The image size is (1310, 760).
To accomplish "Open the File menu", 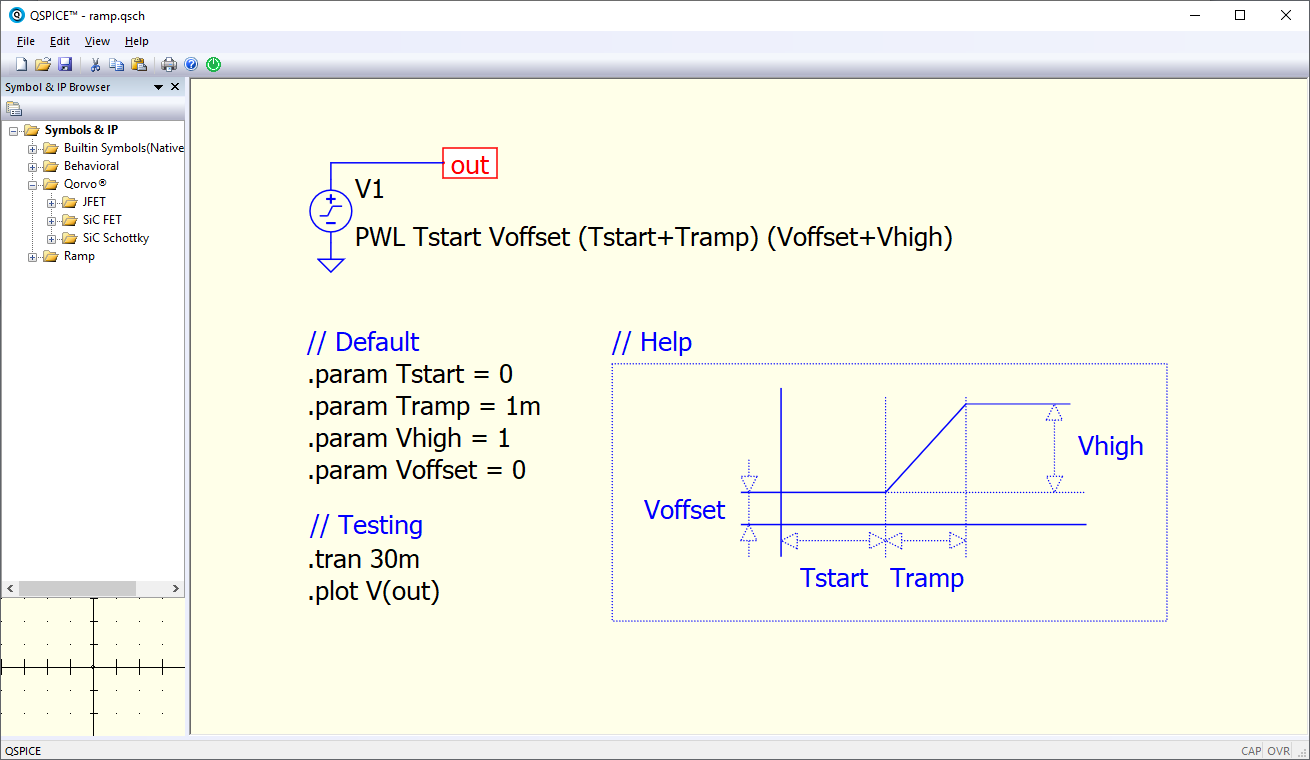I will click(26, 41).
